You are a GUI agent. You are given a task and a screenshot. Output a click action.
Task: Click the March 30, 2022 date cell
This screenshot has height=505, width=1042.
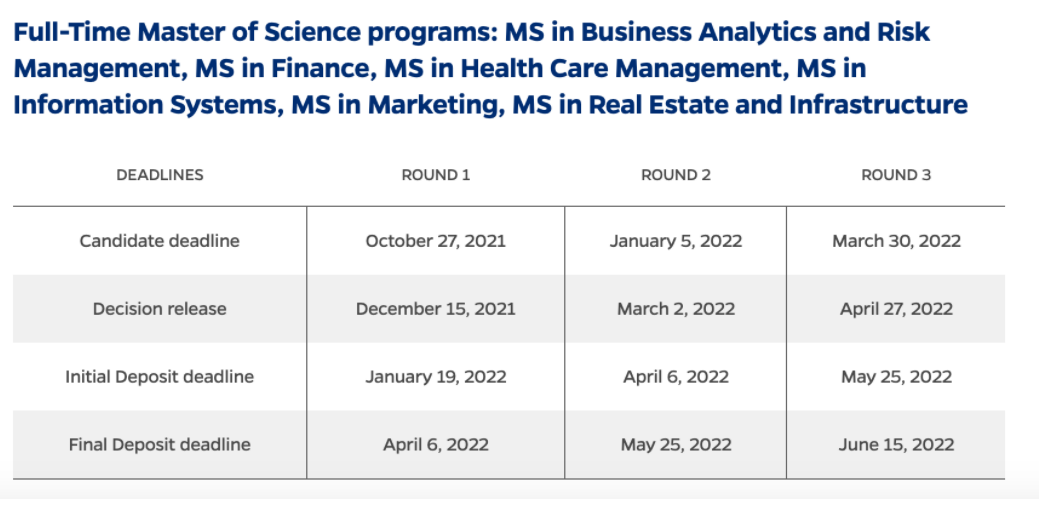click(896, 241)
